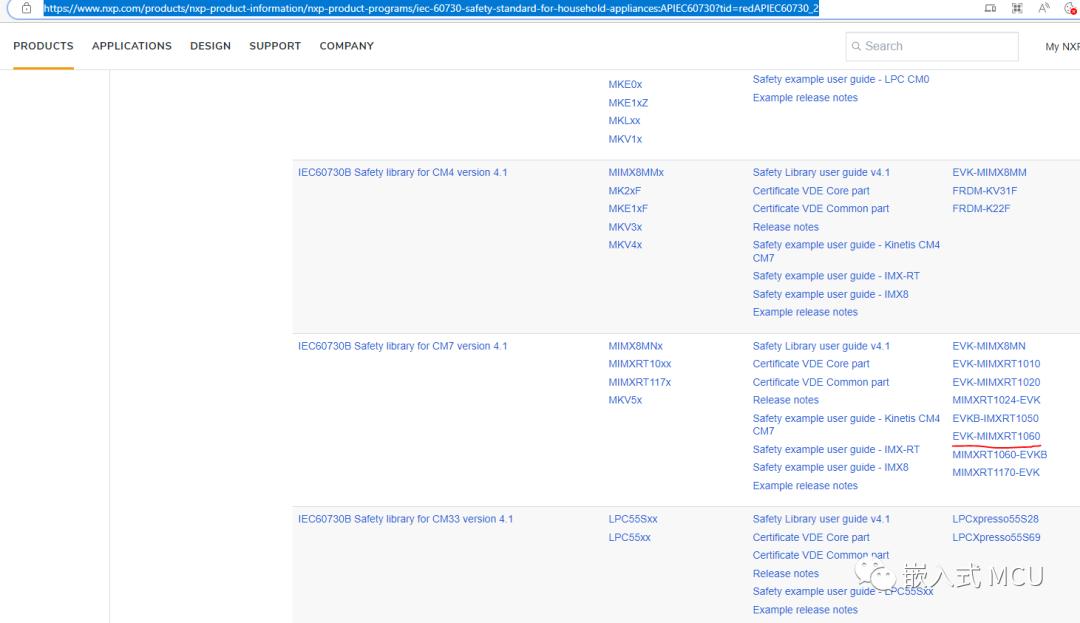Open the PRODUCTS menu

[43, 46]
